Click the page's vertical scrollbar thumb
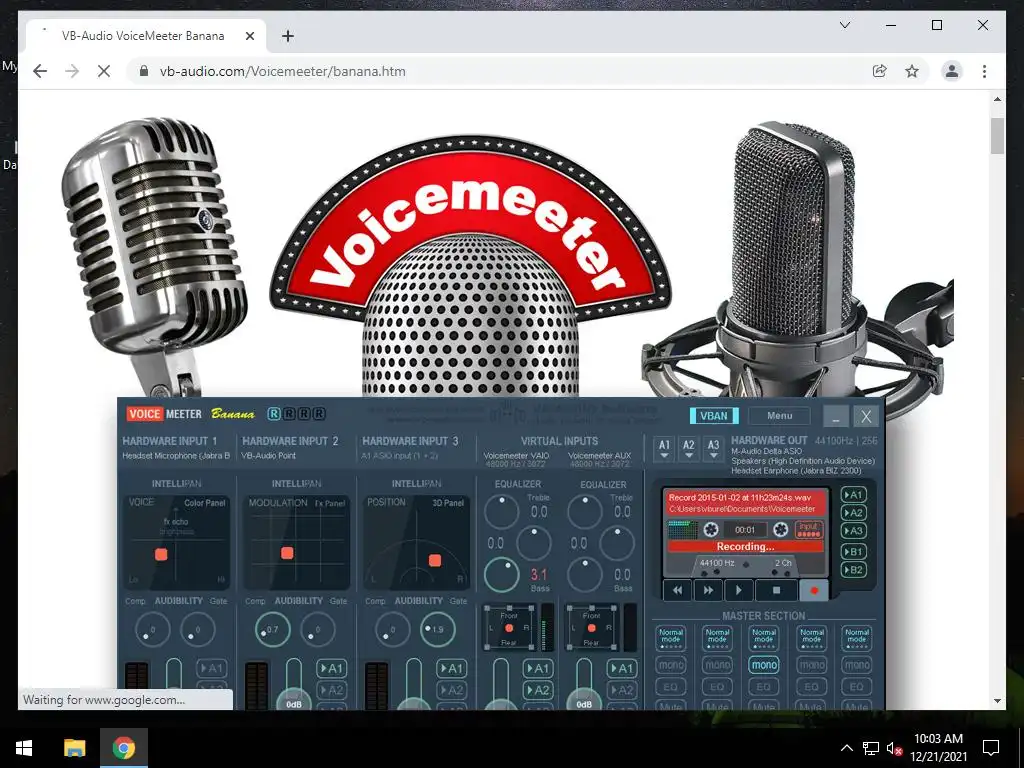Viewport: 1024px width, 768px height. tap(997, 136)
